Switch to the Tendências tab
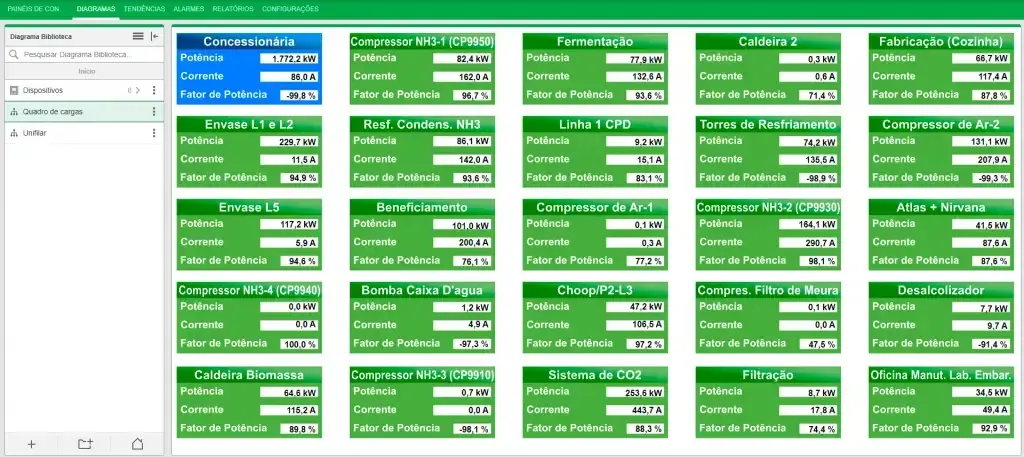Viewport: 1024px width, 457px height. pos(144,9)
